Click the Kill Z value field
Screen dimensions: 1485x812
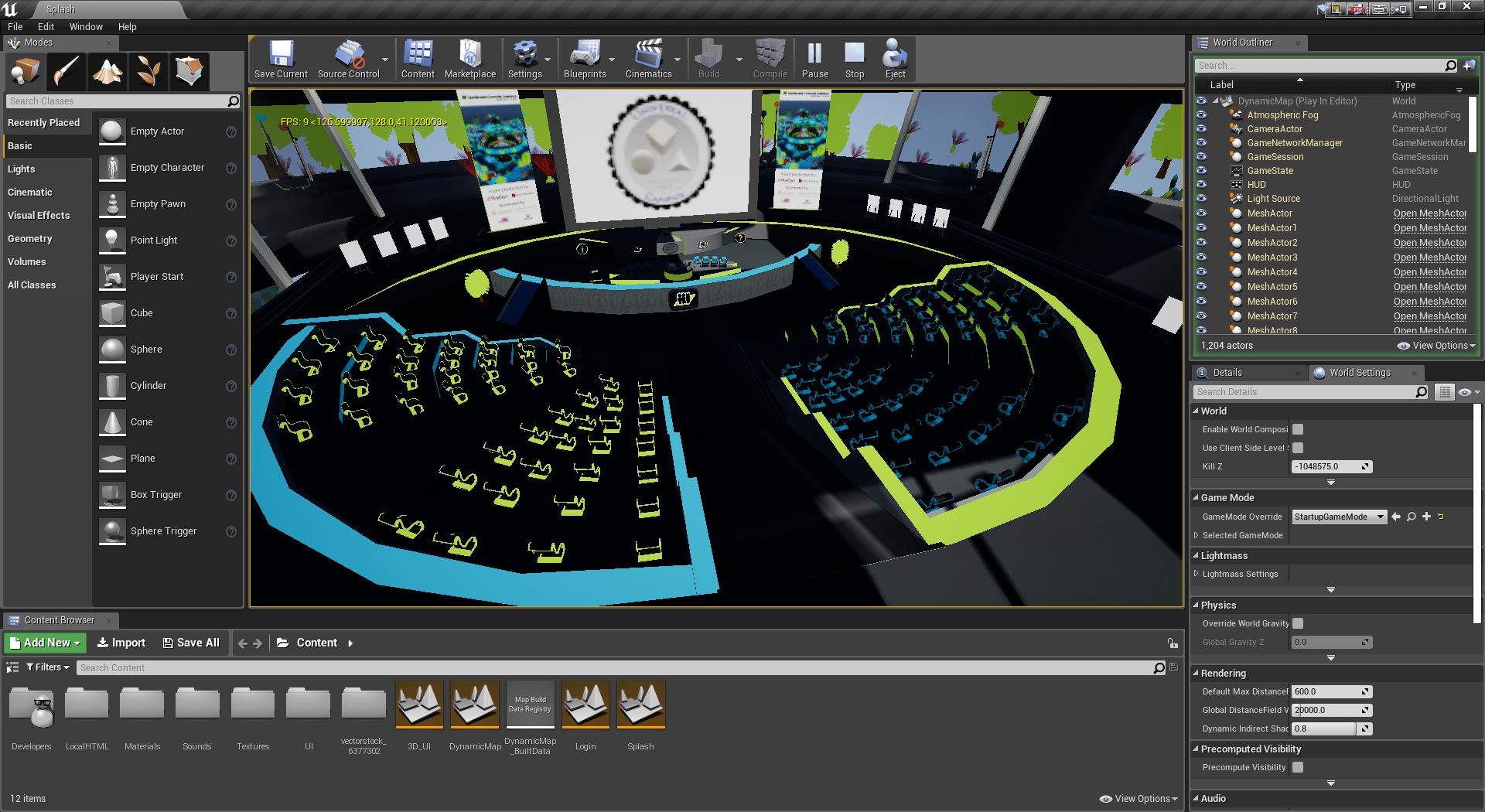(1331, 466)
